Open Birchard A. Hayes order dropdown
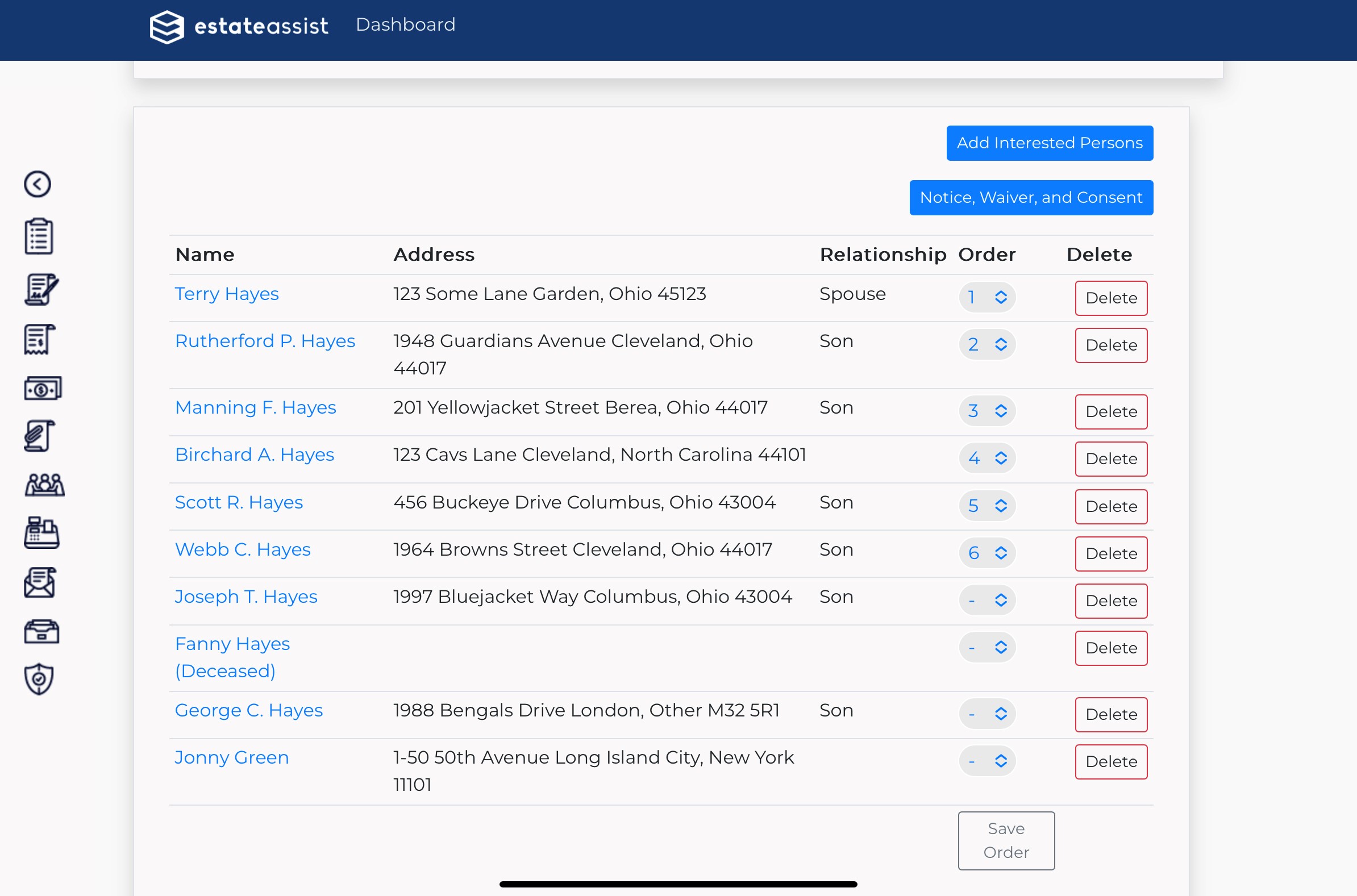The height and width of the screenshot is (896, 1357). click(986, 459)
